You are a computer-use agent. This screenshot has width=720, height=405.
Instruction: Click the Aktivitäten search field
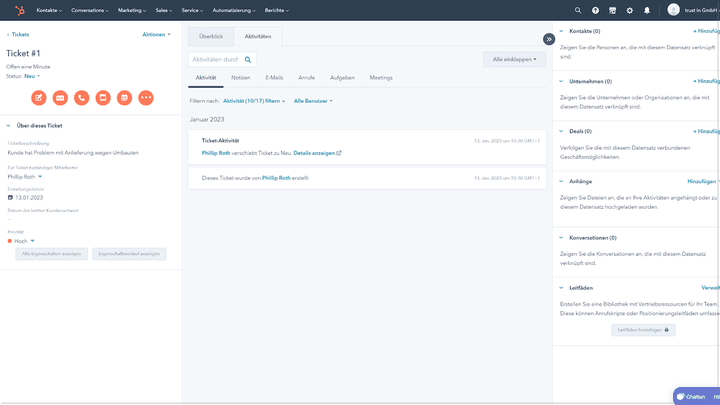pyautogui.click(x=217, y=60)
